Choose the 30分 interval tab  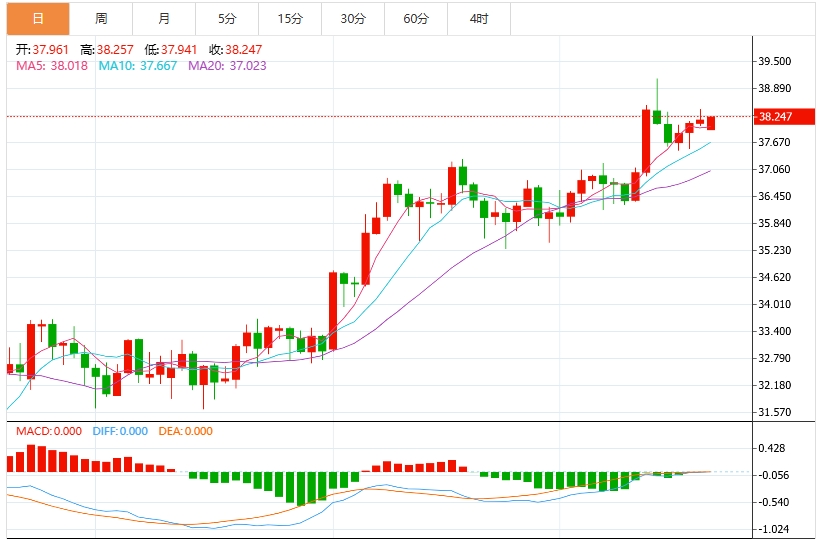click(x=353, y=19)
